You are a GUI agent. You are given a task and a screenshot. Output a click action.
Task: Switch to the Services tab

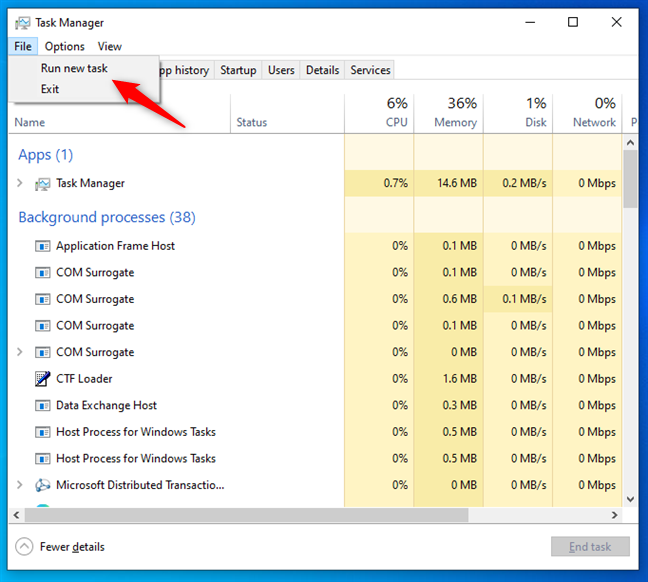[370, 70]
